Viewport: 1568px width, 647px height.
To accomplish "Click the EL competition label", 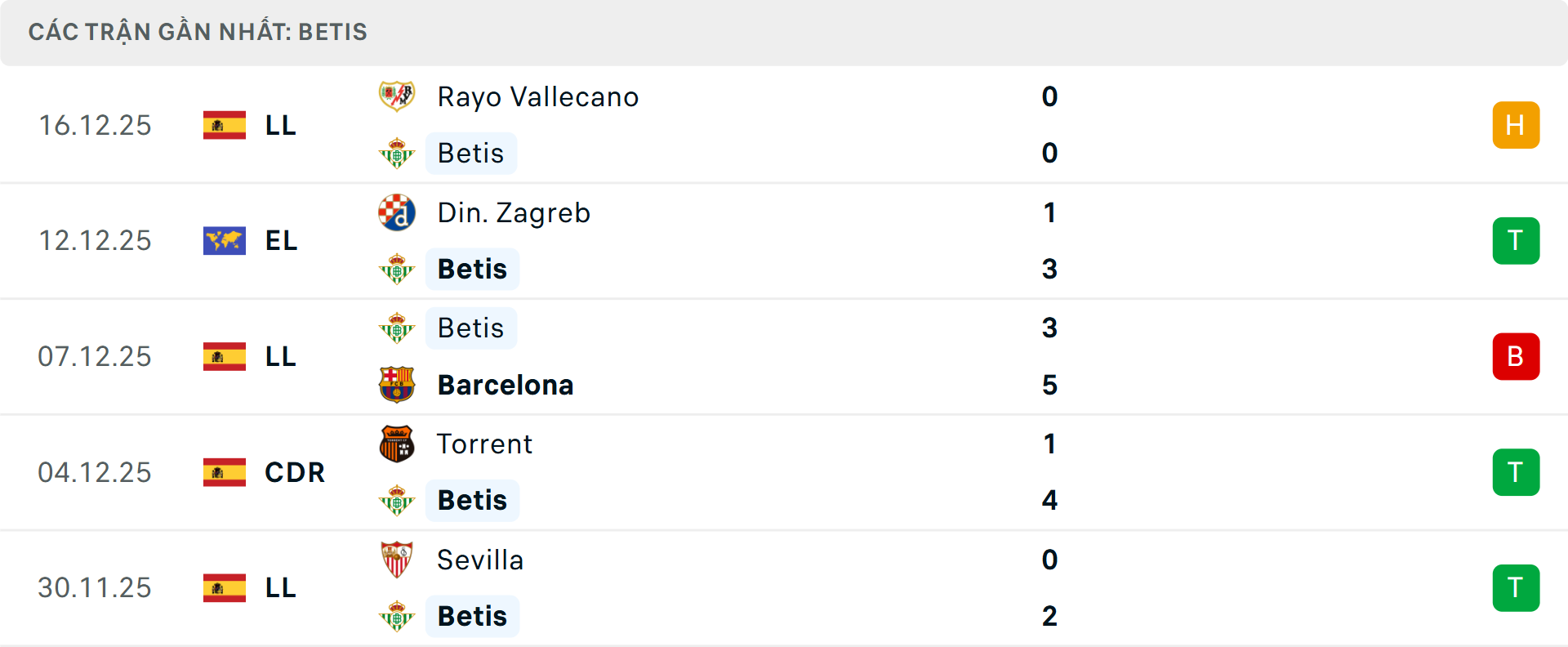I will [x=281, y=241].
